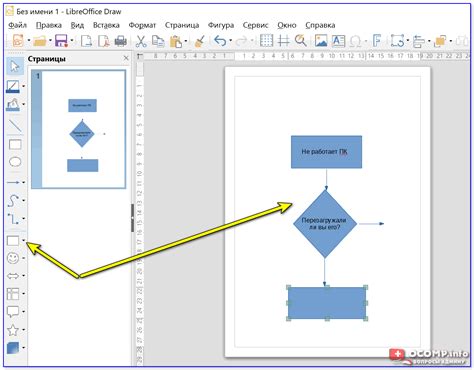Screen dimensions: 474x370
Task: Select the page 1 thumbnail
Action: 79,129
